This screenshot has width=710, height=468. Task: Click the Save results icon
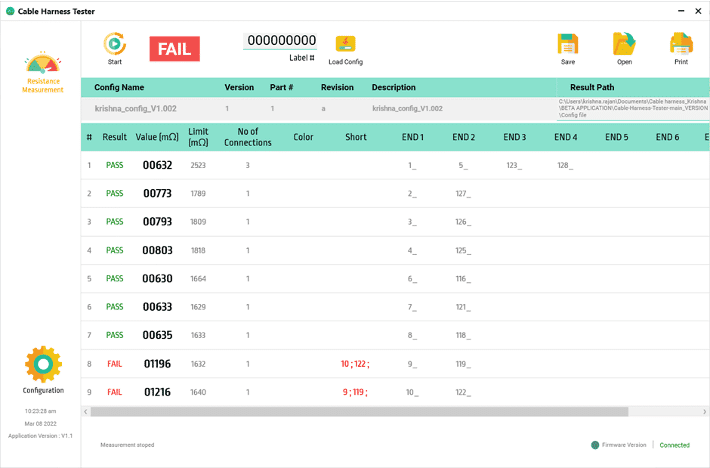coord(568,44)
